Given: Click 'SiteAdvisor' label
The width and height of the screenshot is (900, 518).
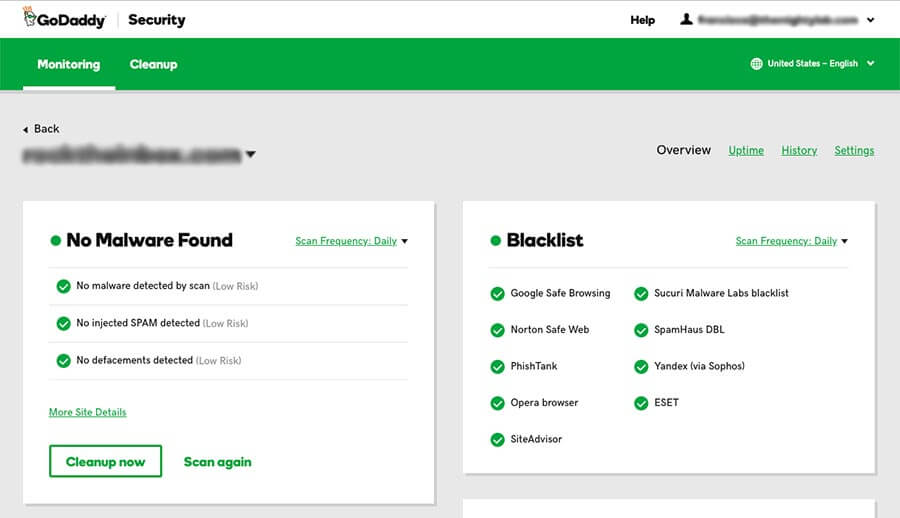Looking at the screenshot, I should [x=536, y=439].
